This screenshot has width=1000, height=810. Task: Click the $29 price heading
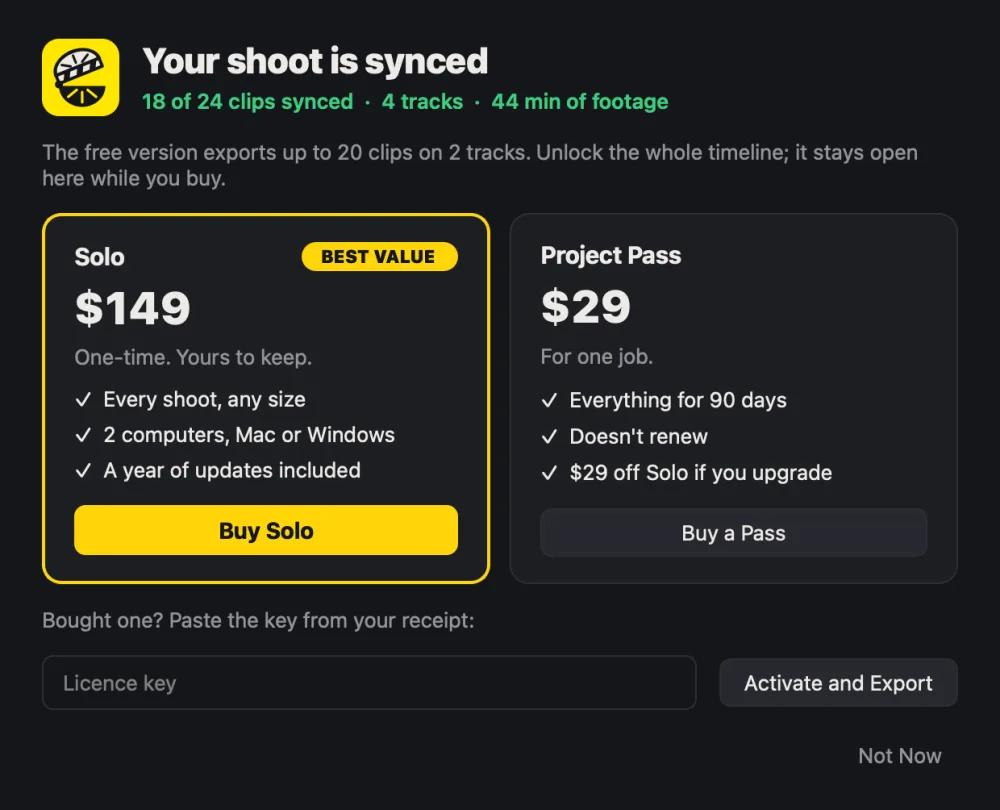pos(585,306)
